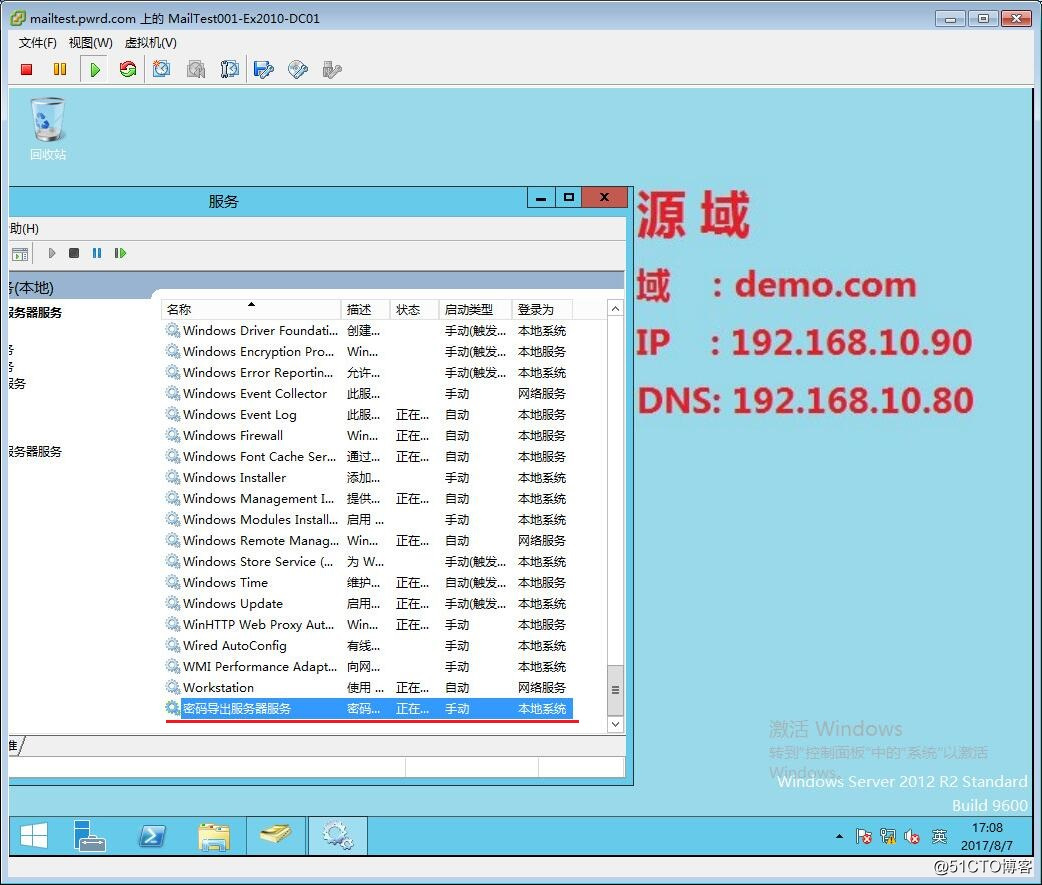Open the Windows Start button

(x=34, y=836)
